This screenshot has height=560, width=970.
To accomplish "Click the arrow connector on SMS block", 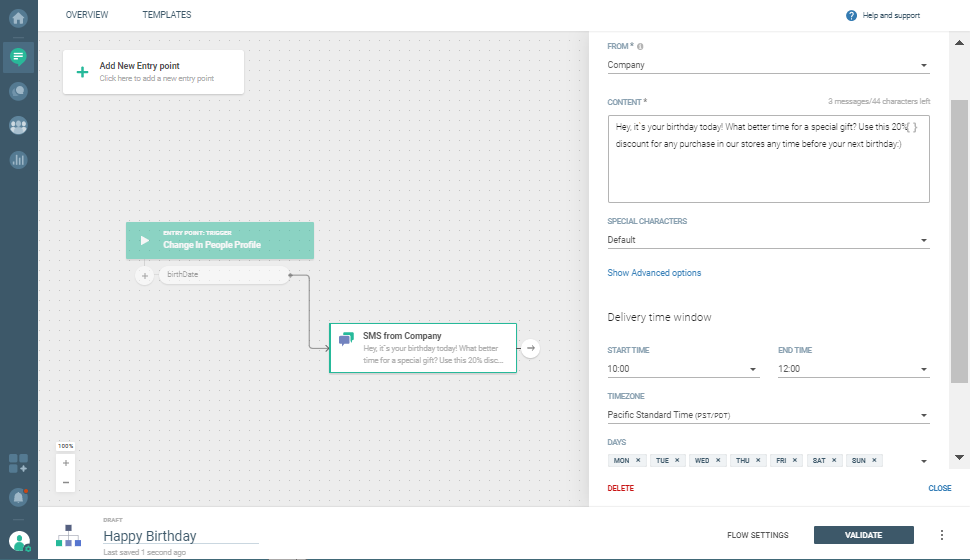I will point(531,348).
